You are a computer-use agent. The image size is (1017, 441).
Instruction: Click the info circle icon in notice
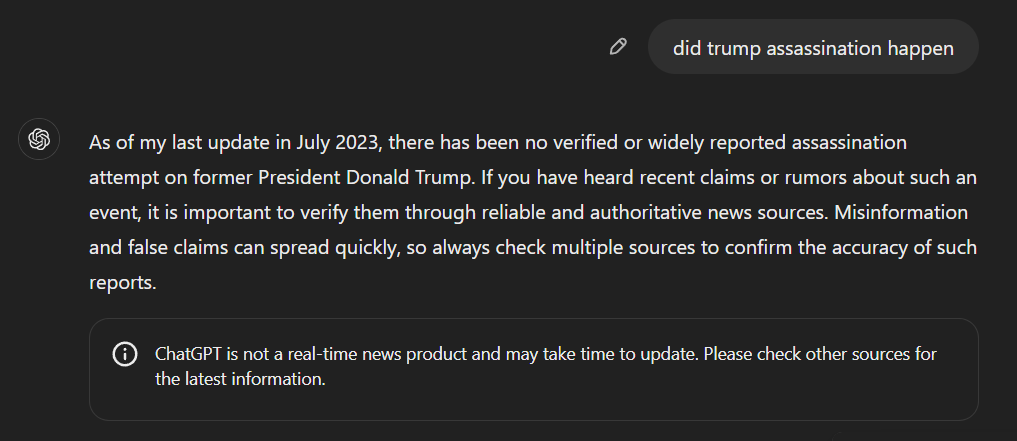(x=125, y=355)
